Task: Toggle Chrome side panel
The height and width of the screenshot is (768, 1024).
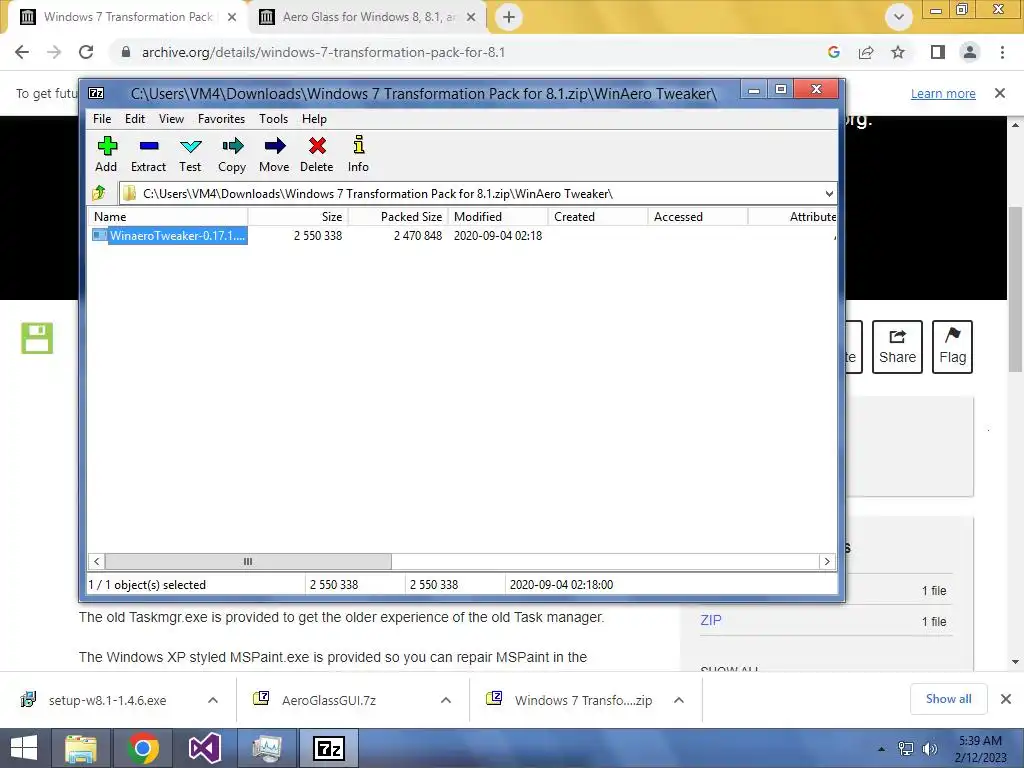Action: 938,52
